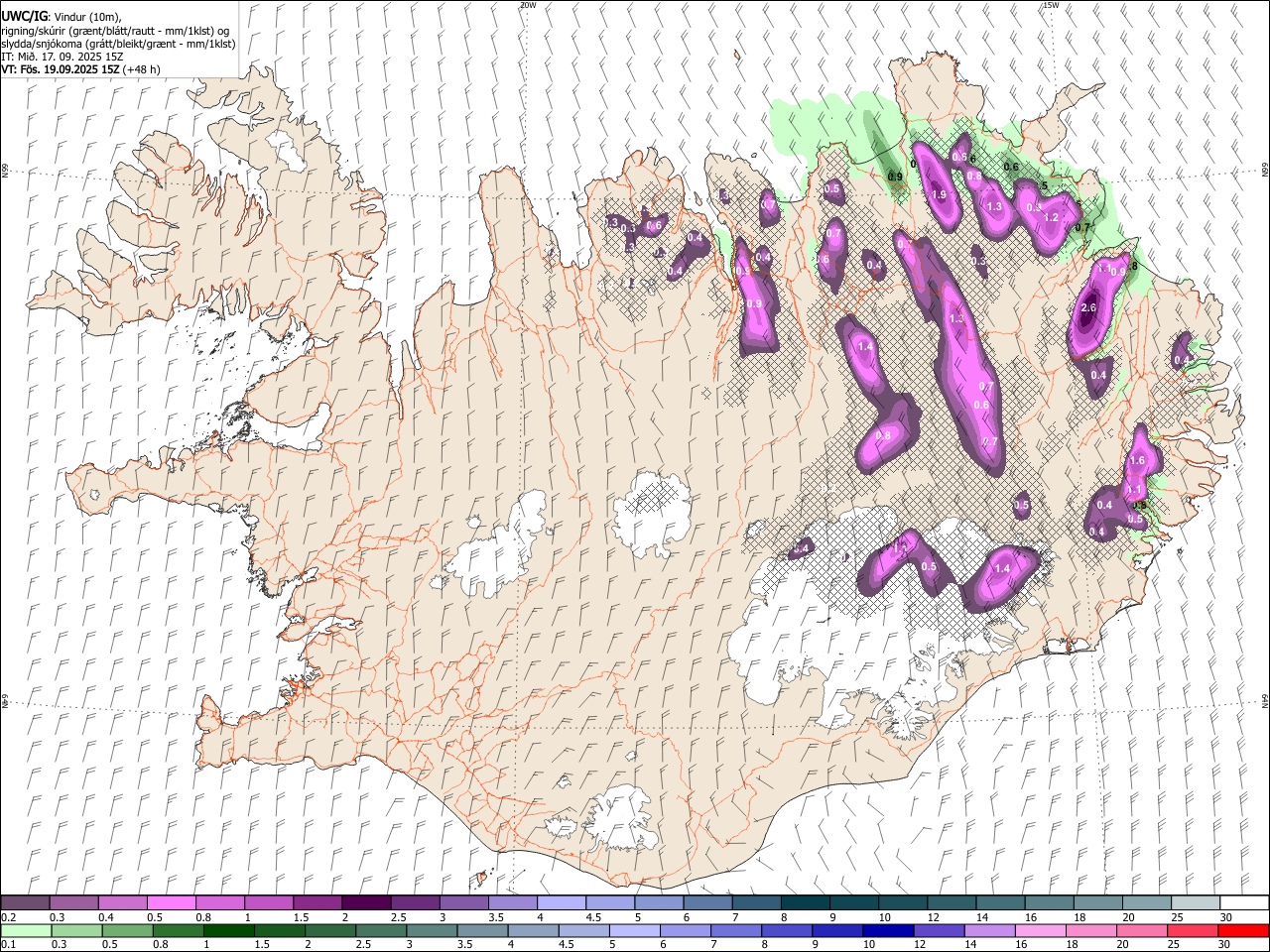
Task: Click the 1.2 precipitation value on the map
Action: point(1053,217)
